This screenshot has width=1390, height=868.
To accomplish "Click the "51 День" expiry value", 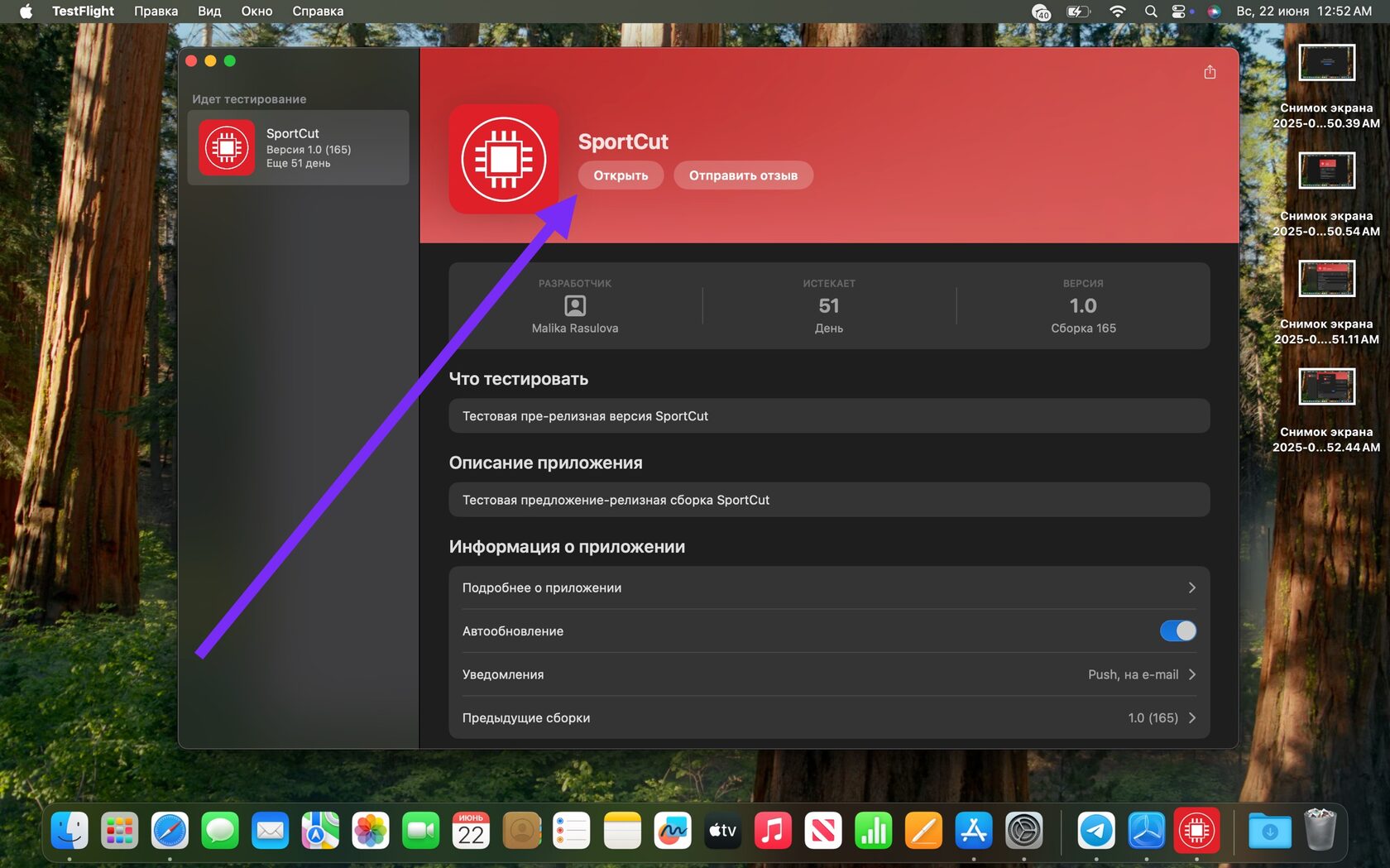I will [829, 315].
